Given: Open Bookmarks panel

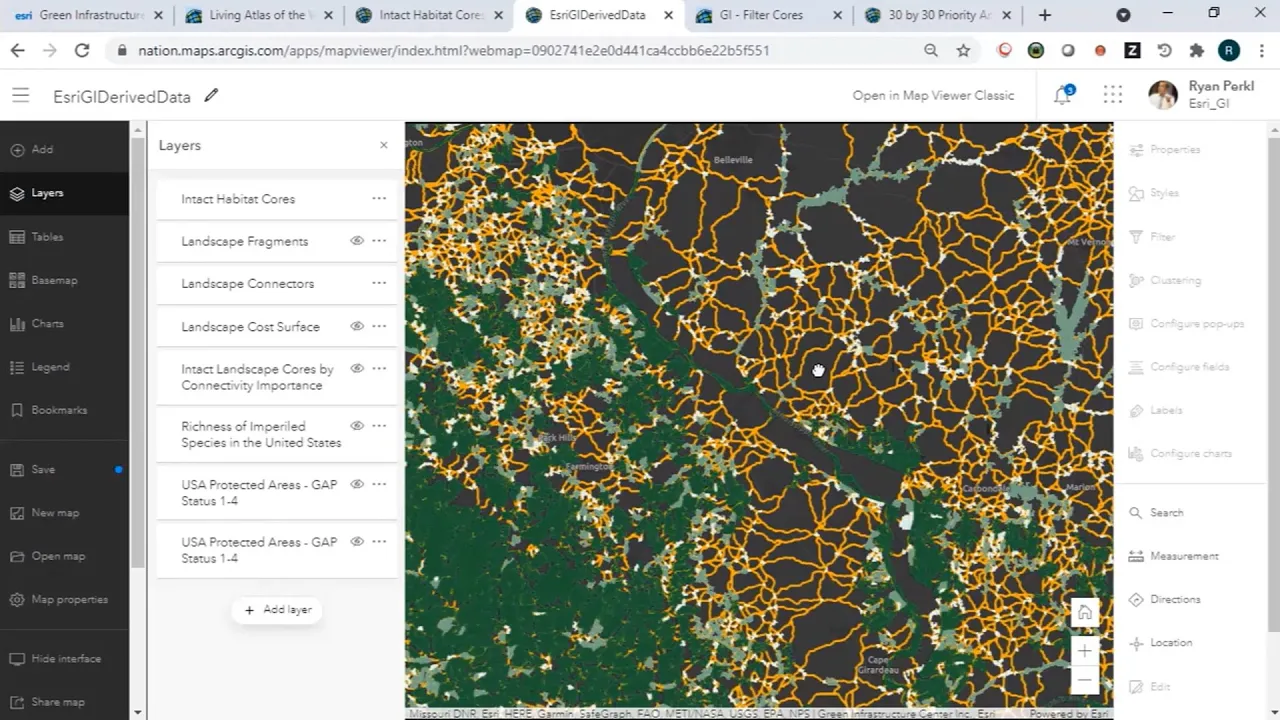Looking at the screenshot, I should pos(48,410).
